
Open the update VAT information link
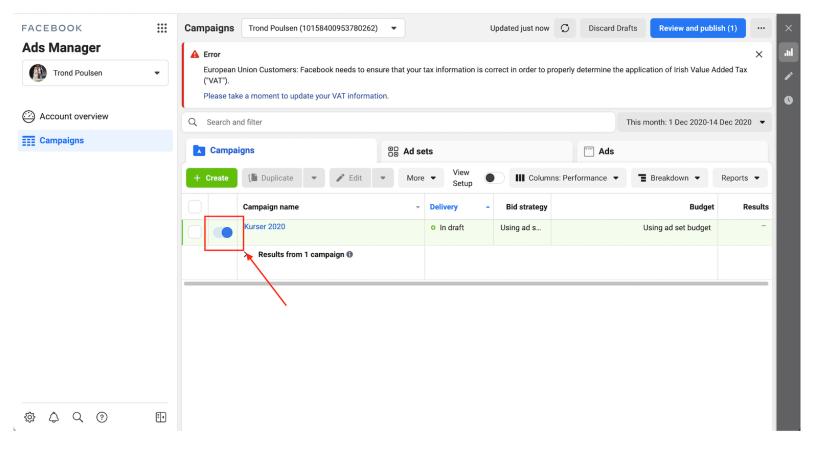(296, 96)
